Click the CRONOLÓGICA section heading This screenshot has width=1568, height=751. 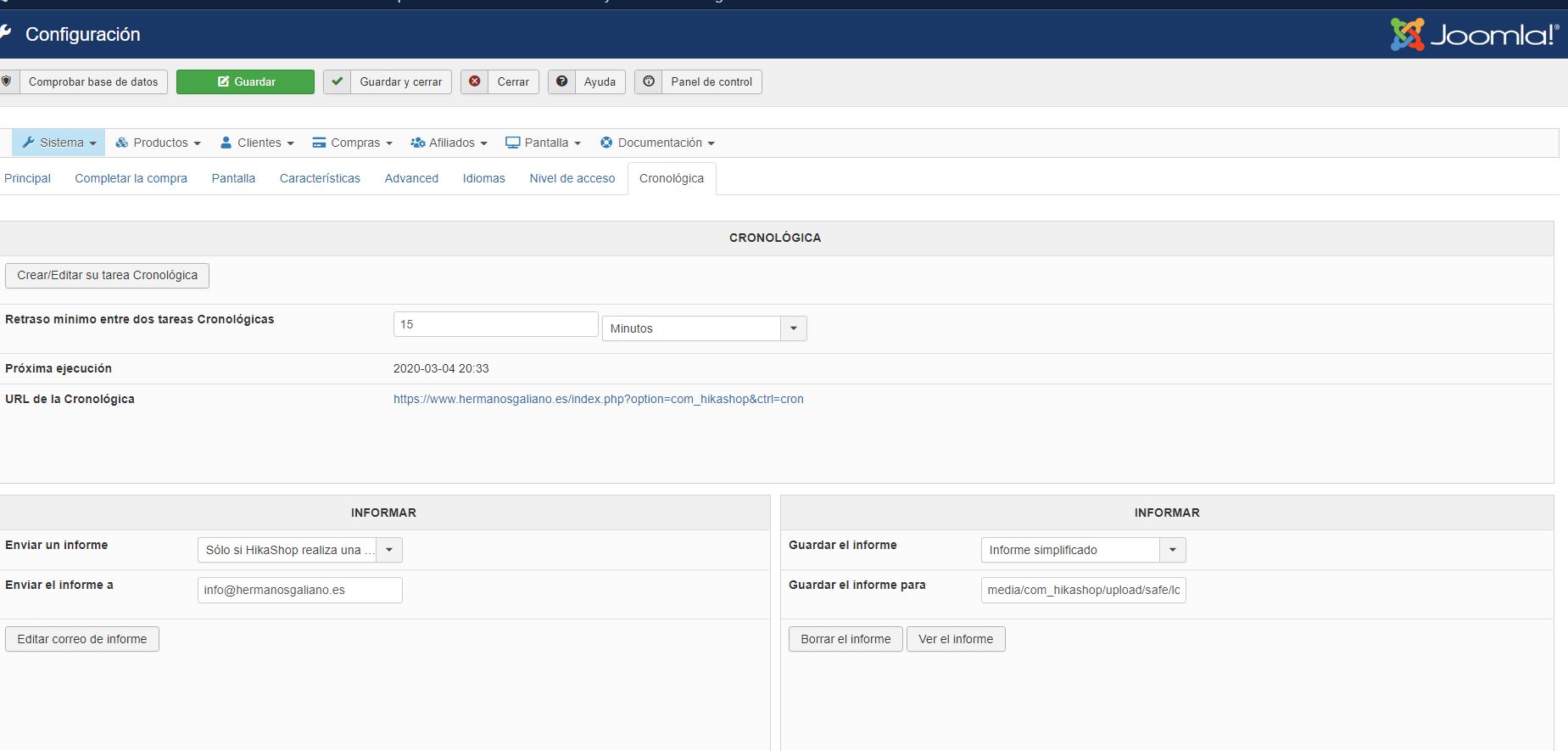click(775, 238)
